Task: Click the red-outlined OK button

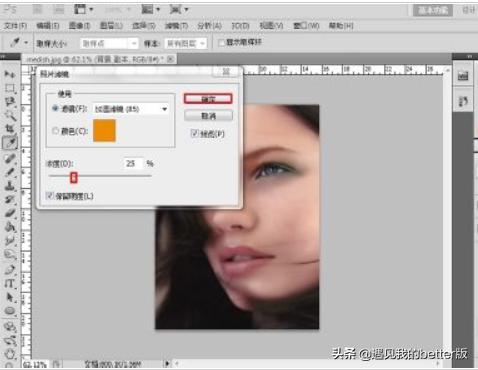Action: click(x=208, y=99)
